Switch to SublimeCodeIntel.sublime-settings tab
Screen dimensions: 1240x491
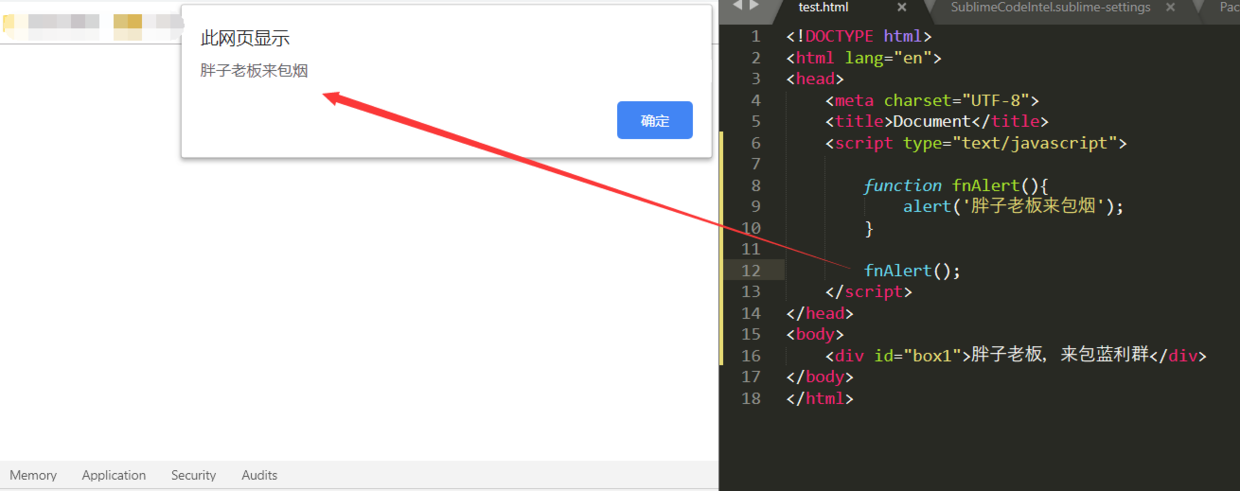(1051, 7)
